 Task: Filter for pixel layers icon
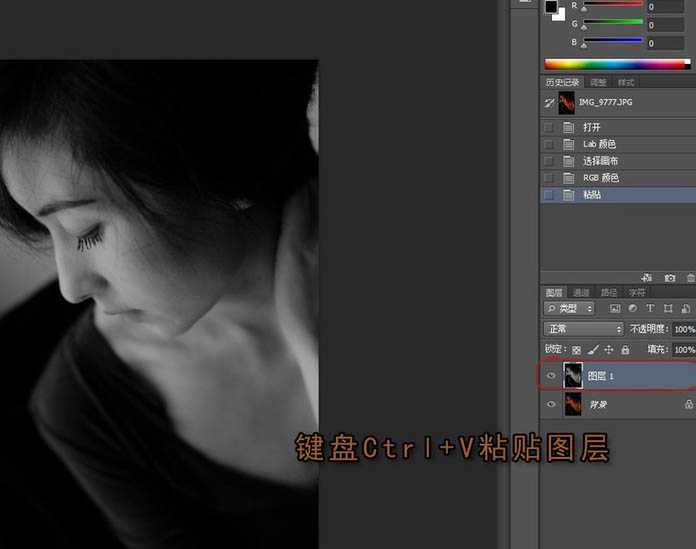pos(615,308)
